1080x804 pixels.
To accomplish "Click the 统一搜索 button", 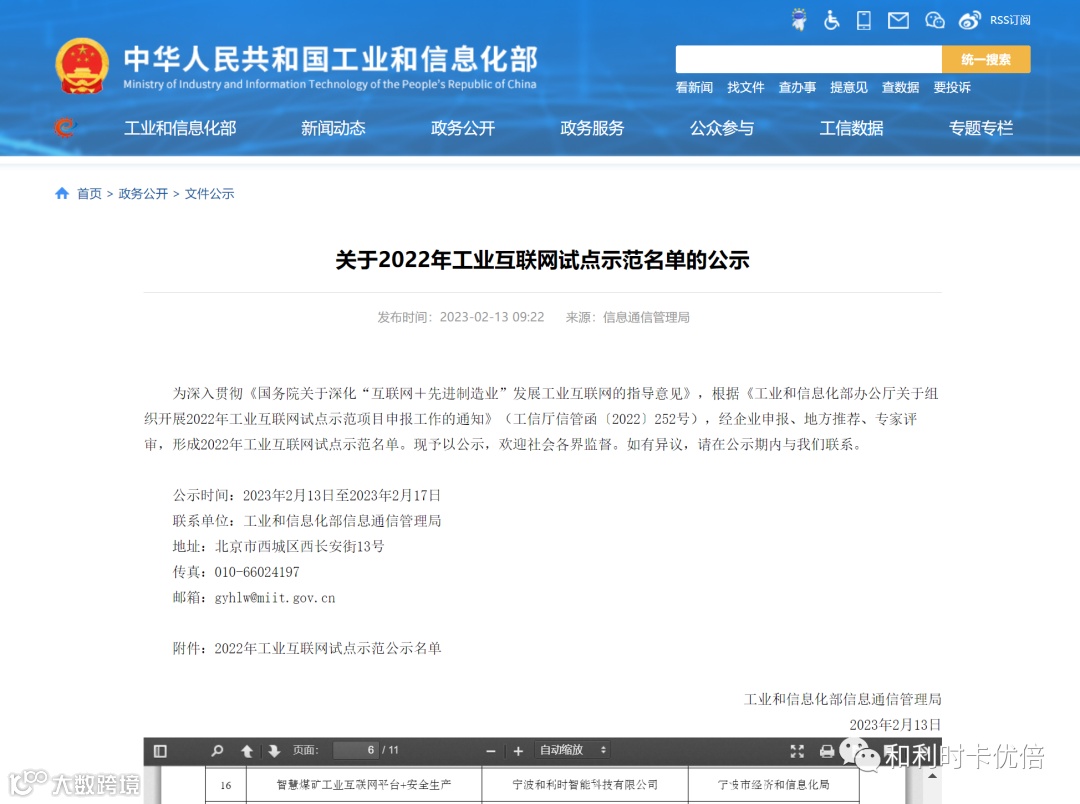I will coord(986,59).
